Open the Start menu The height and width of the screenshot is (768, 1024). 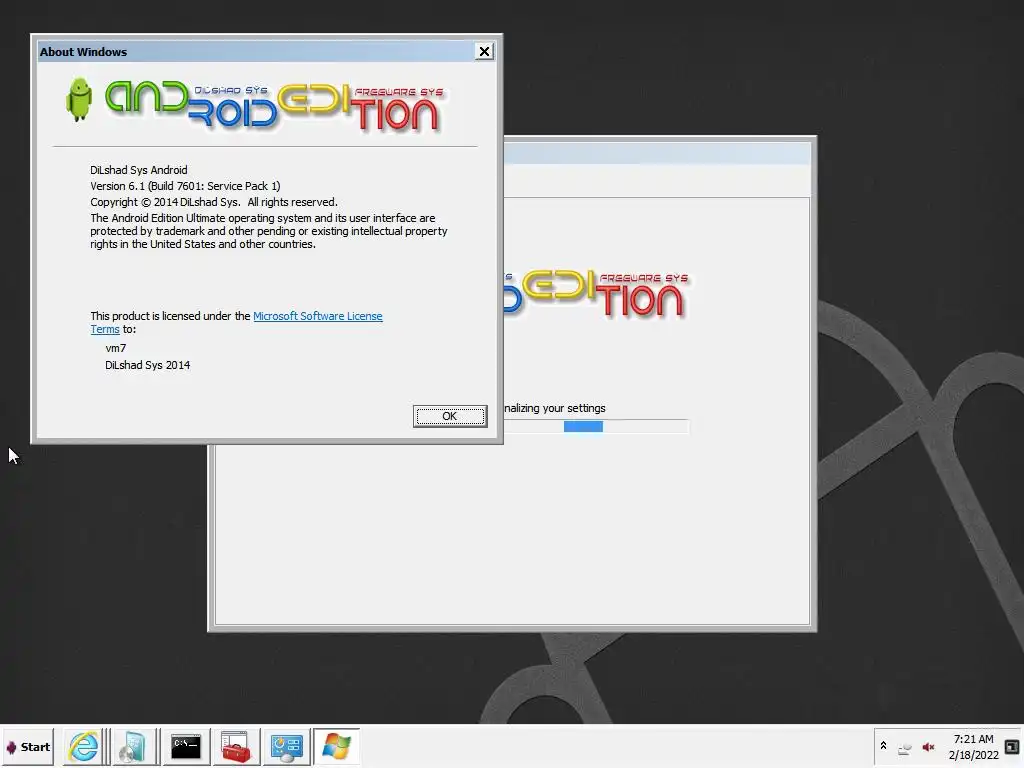pyautogui.click(x=27, y=746)
